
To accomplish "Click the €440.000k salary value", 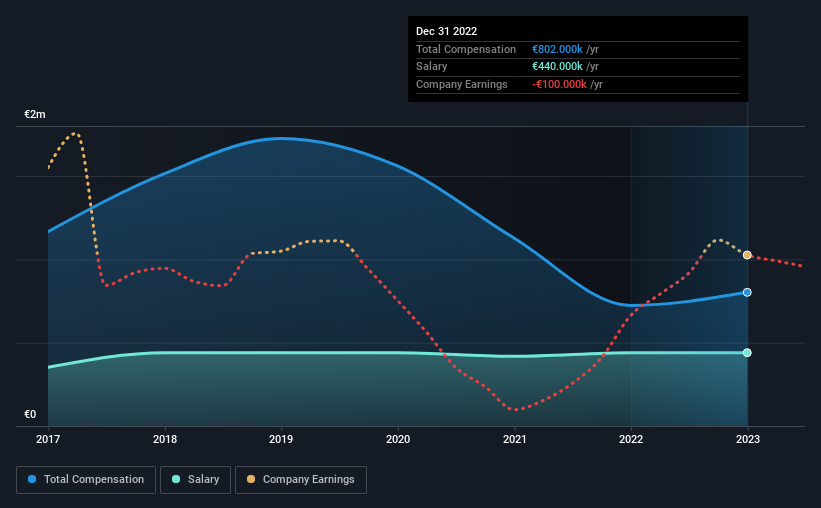I will (557, 67).
